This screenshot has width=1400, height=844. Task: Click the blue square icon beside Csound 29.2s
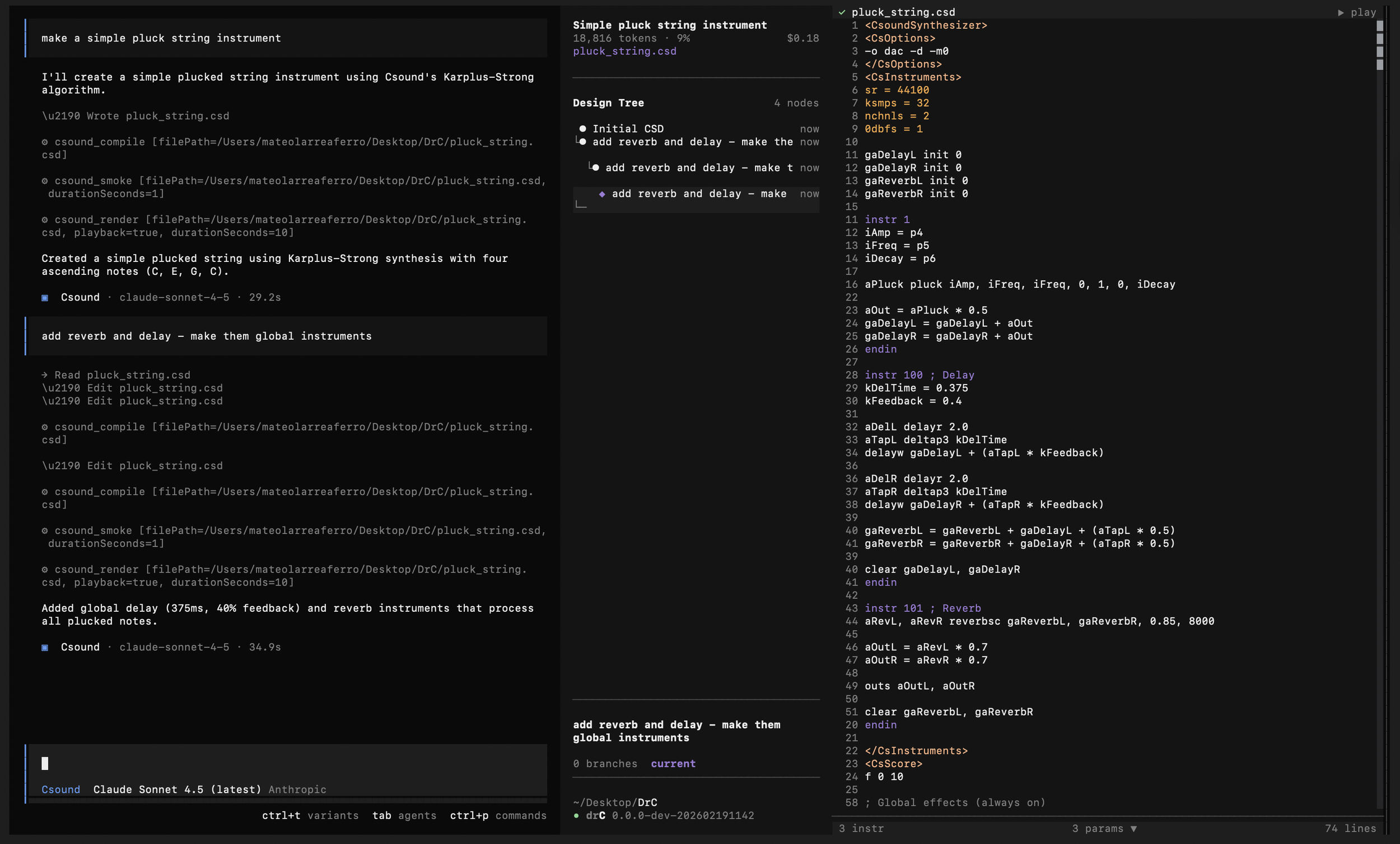(x=45, y=298)
